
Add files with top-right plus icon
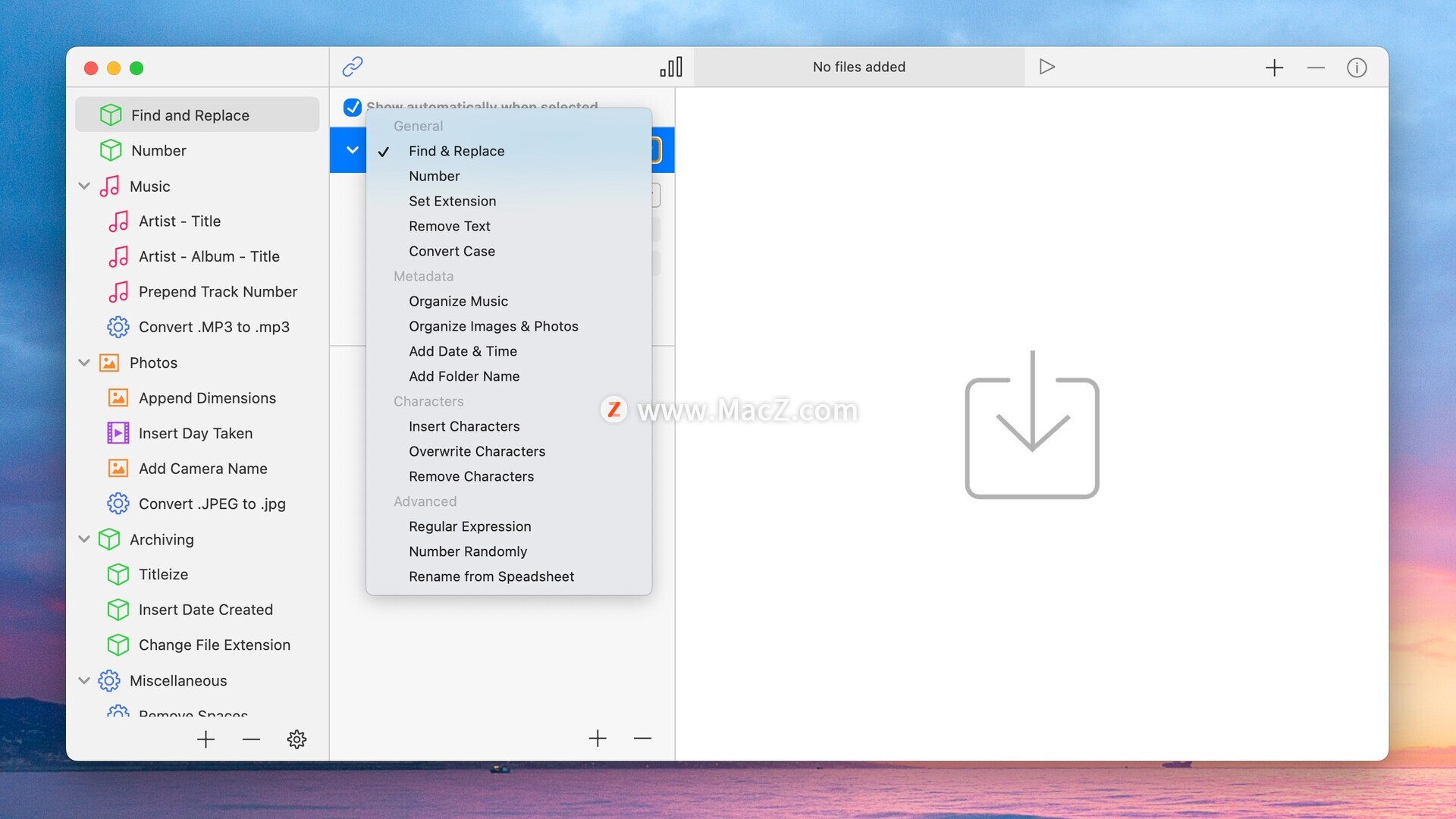coord(1274,67)
